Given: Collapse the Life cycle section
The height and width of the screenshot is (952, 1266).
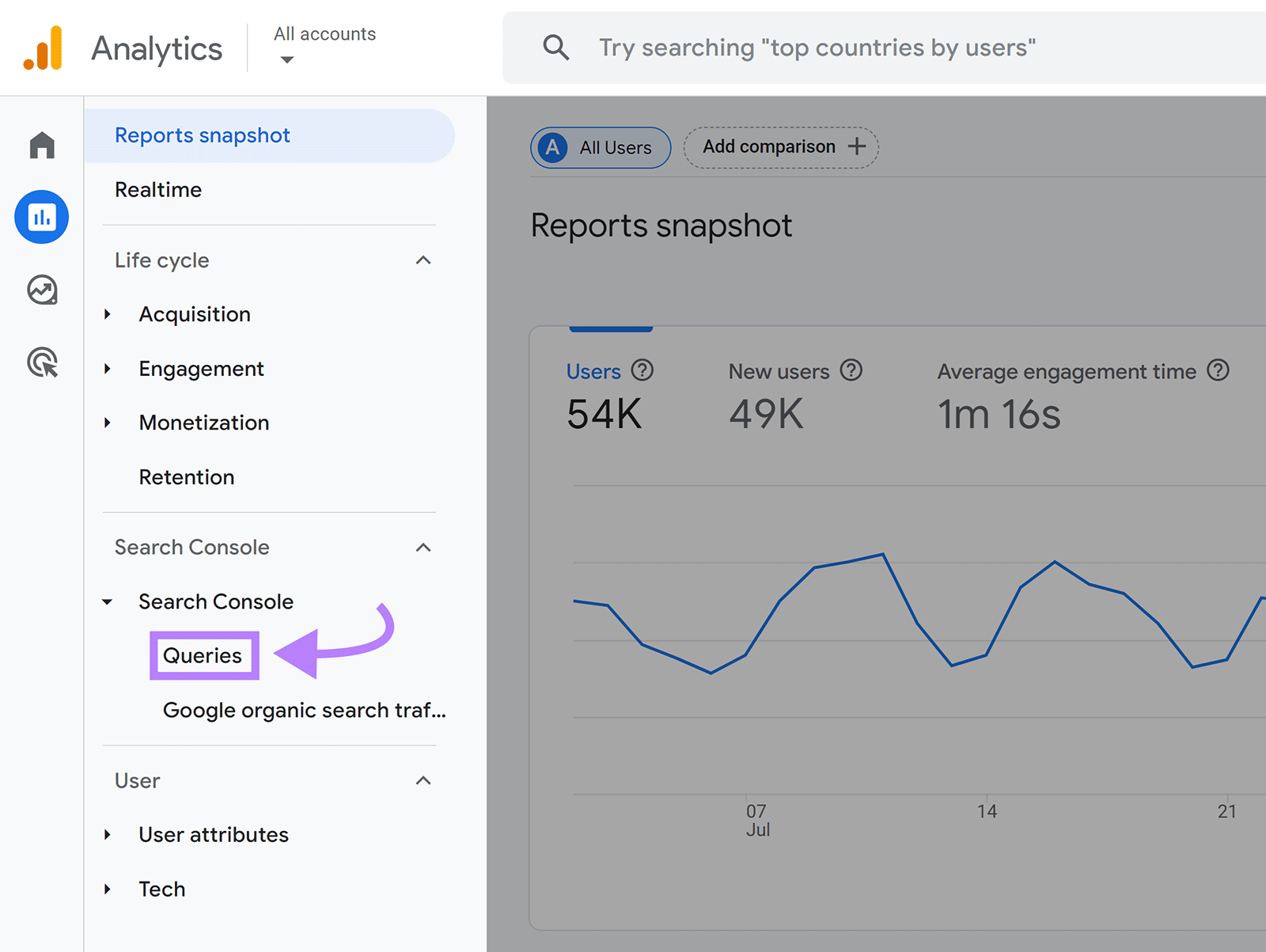Looking at the screenshot, I should pos(424,260).
